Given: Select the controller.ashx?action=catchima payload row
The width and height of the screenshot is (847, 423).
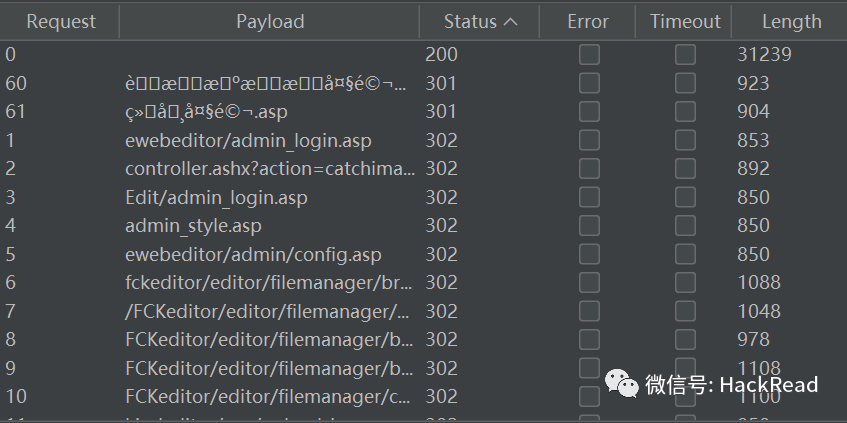Looking at the screenshot, I should click(x=424, y=169).
